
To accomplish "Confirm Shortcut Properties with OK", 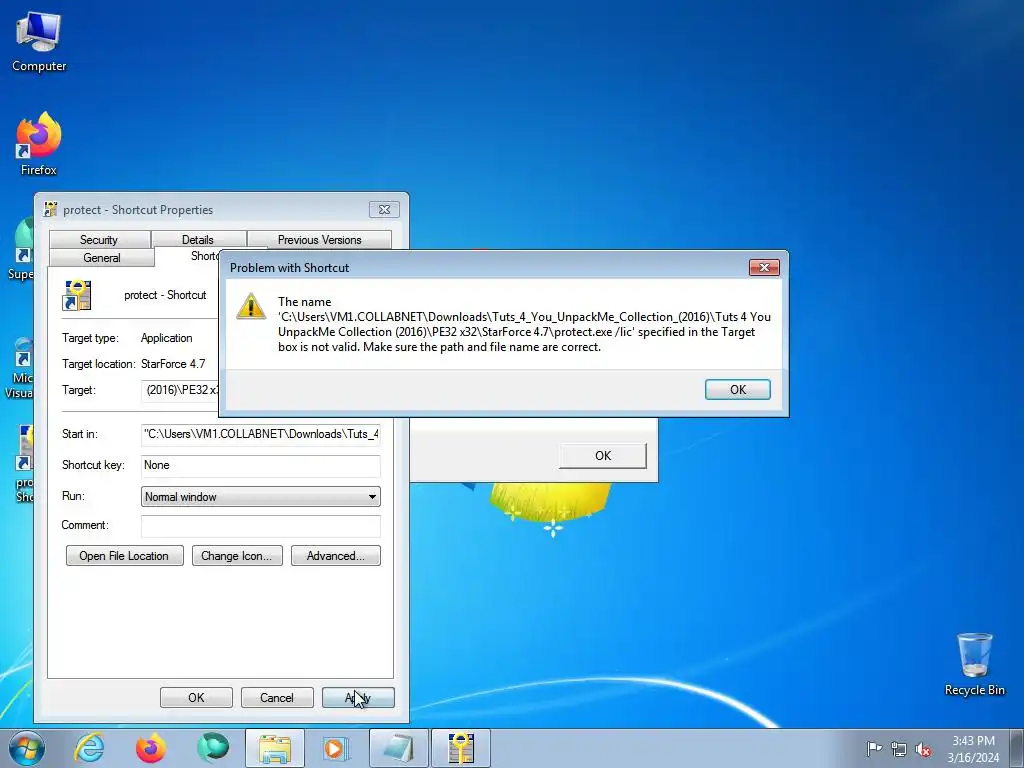I will 196,697.
